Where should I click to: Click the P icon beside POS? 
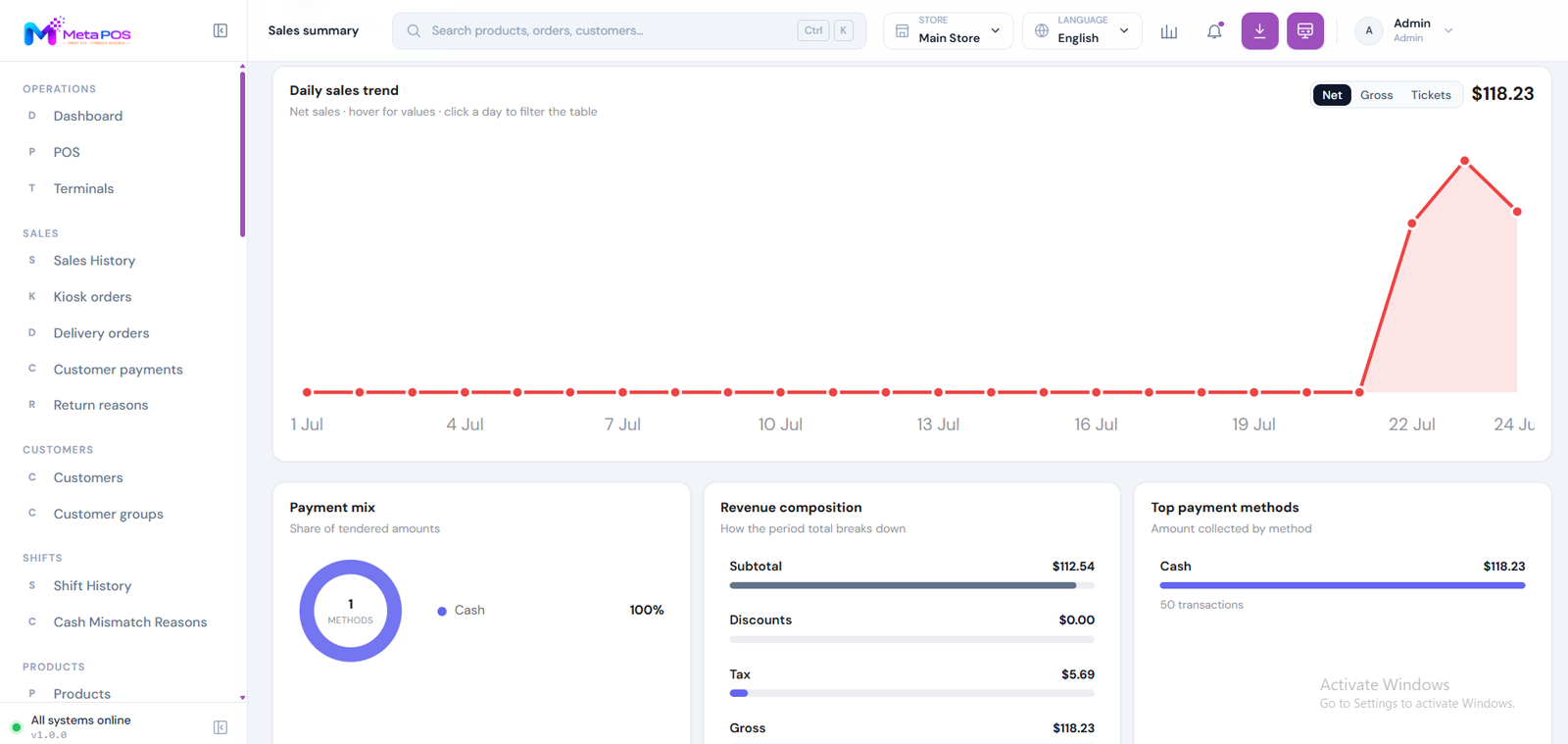[x=31, y=152]
